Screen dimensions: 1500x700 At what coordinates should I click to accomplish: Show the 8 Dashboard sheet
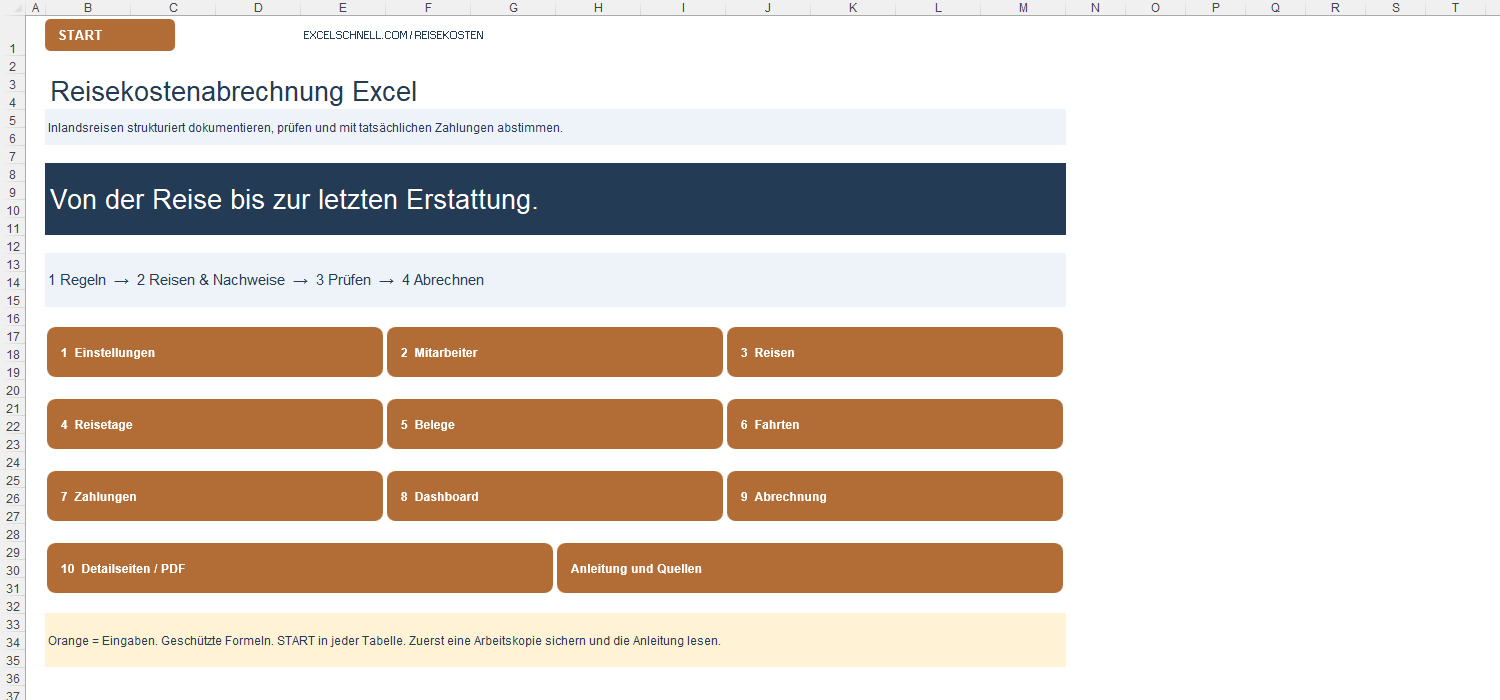[555, 496]
